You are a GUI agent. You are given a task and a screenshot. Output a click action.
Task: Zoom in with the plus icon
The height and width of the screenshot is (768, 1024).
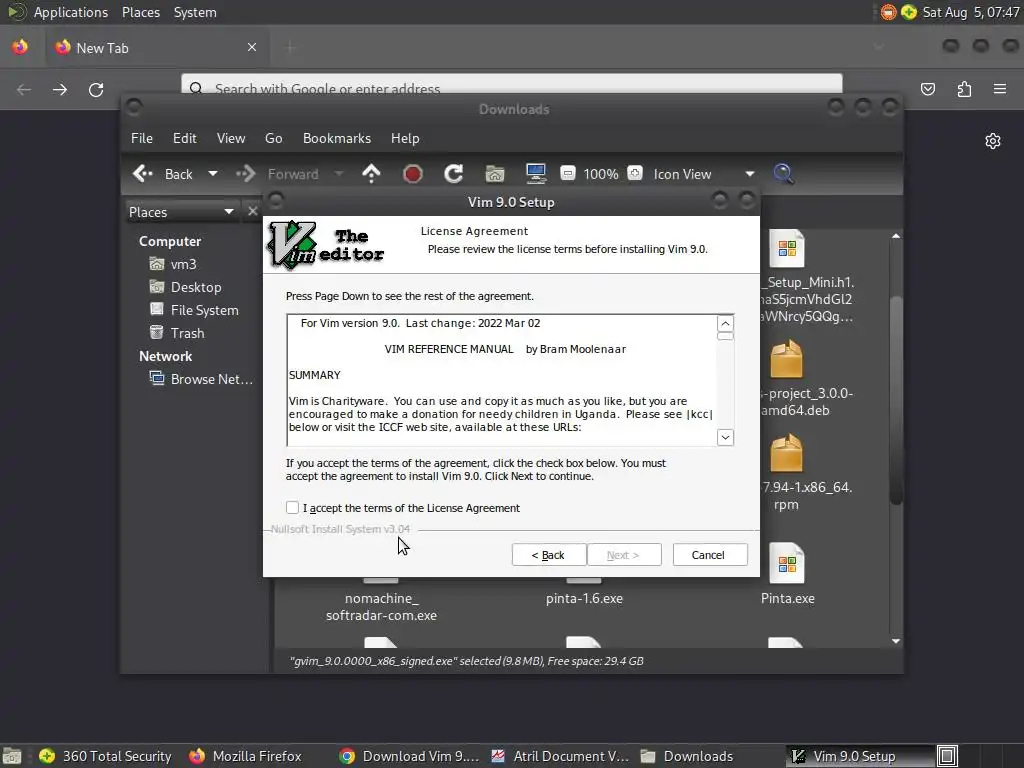pos(635,173)
